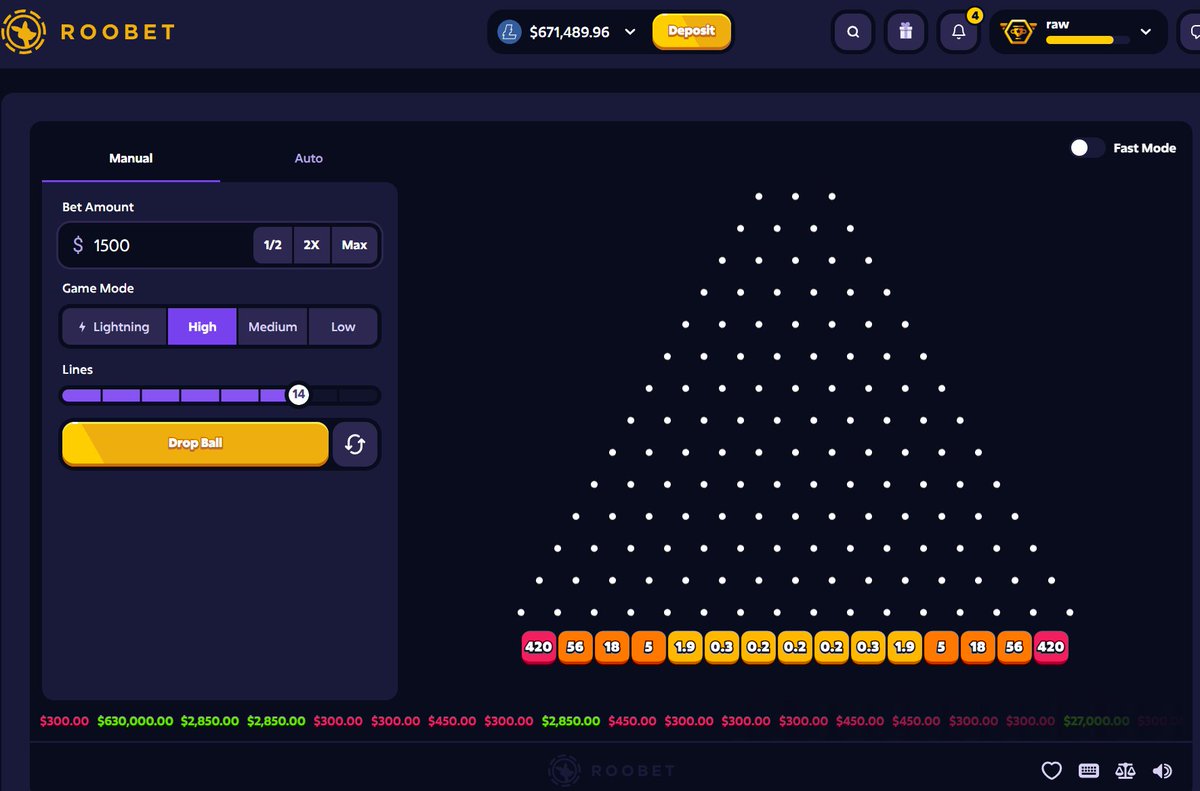Click the Lines slider handle at 14
The height and width of the screenshot is (791, 1200).
(x=297, y=395)
